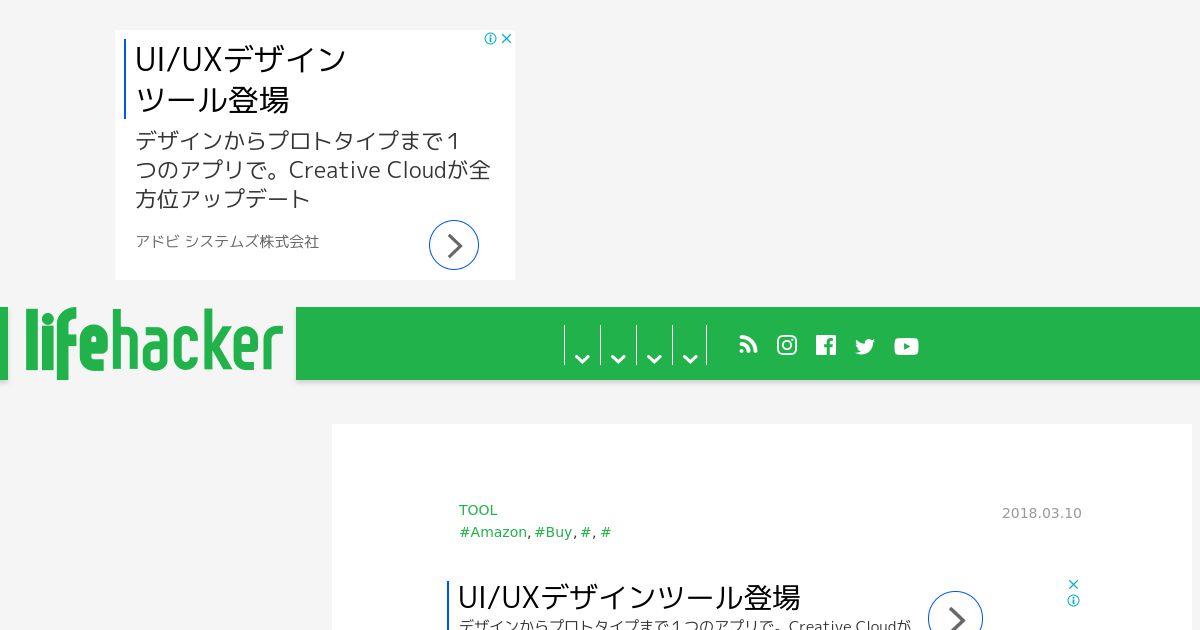Click the 2018.03.10 article date
The image size is (1200, 630).
pyautogui.click(x=1041, y=513)
